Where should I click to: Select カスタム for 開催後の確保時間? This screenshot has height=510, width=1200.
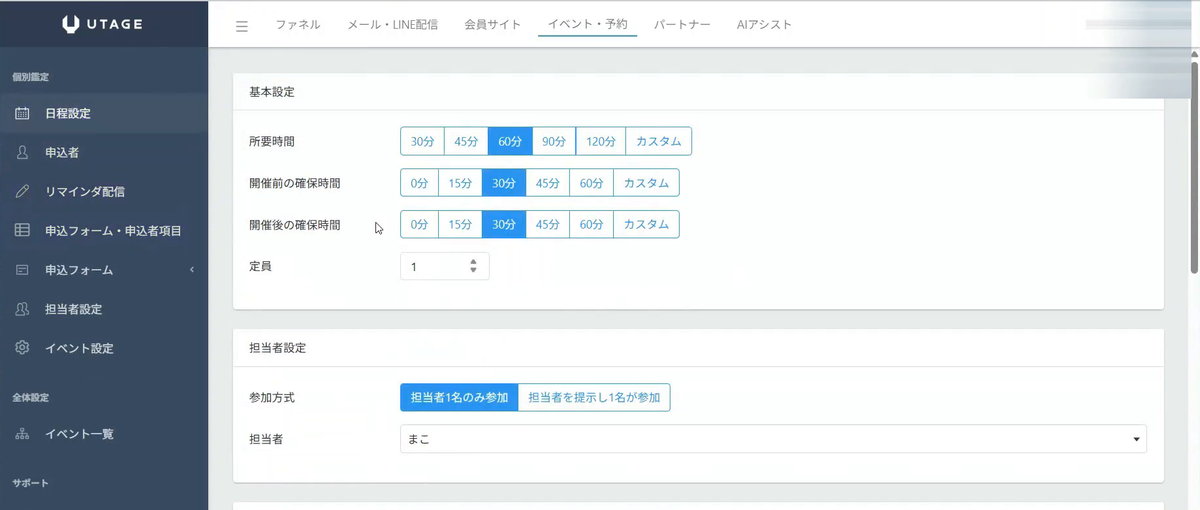pos(646,225)
